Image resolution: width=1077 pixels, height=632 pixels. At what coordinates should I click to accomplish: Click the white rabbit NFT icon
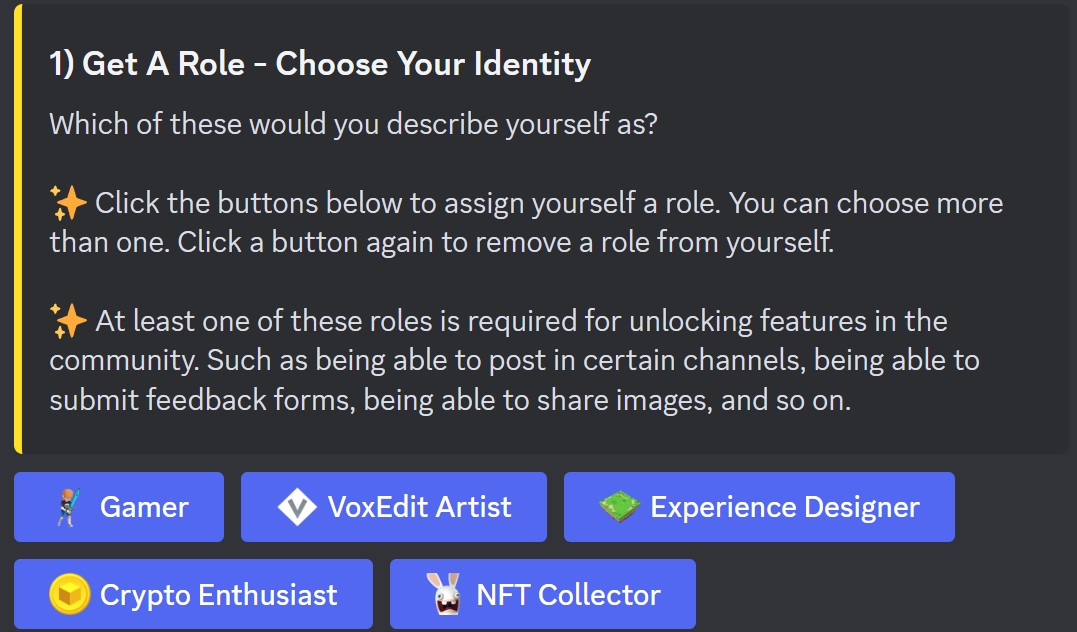(x=445, y=595)
